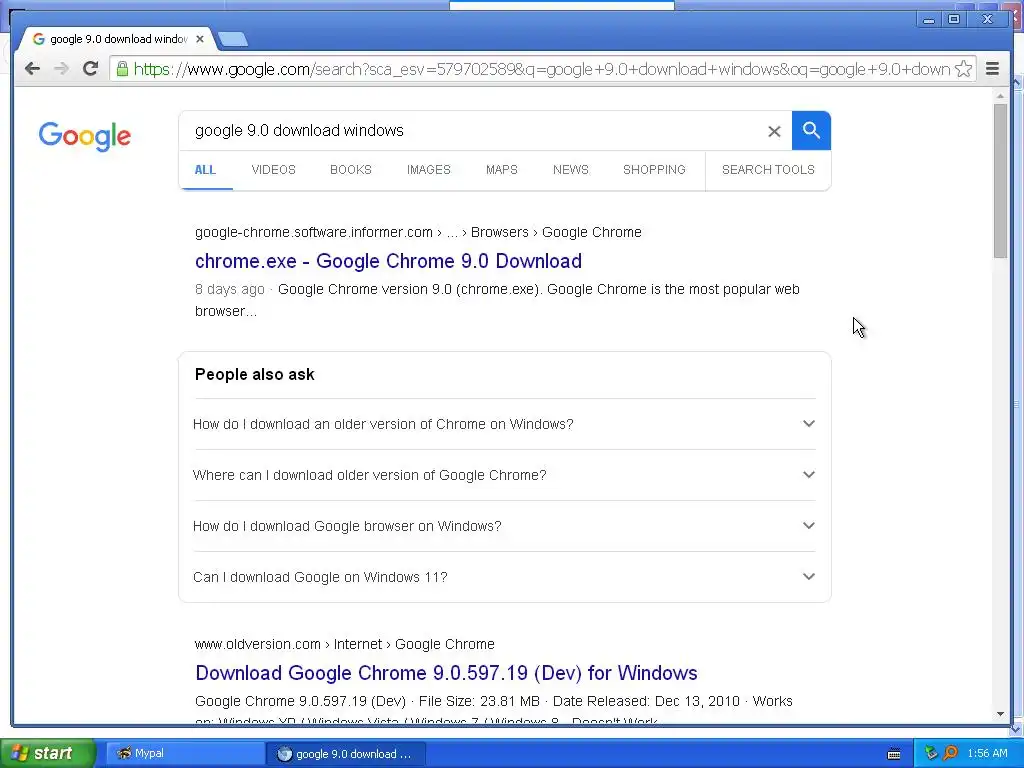The height and width of the screenshot is (768, 1024).
Task: Expand 'Where can I download older version' question
Action: click(x=504, y=475)
